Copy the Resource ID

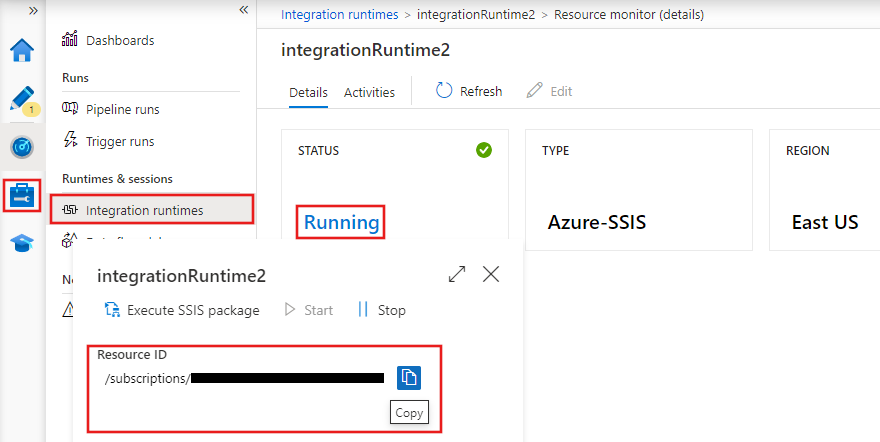pyautogui.click(x=409, y=377)
